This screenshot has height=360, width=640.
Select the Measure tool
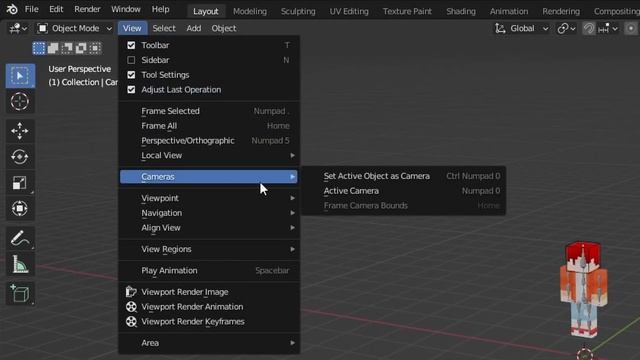[x=20, y=264]
